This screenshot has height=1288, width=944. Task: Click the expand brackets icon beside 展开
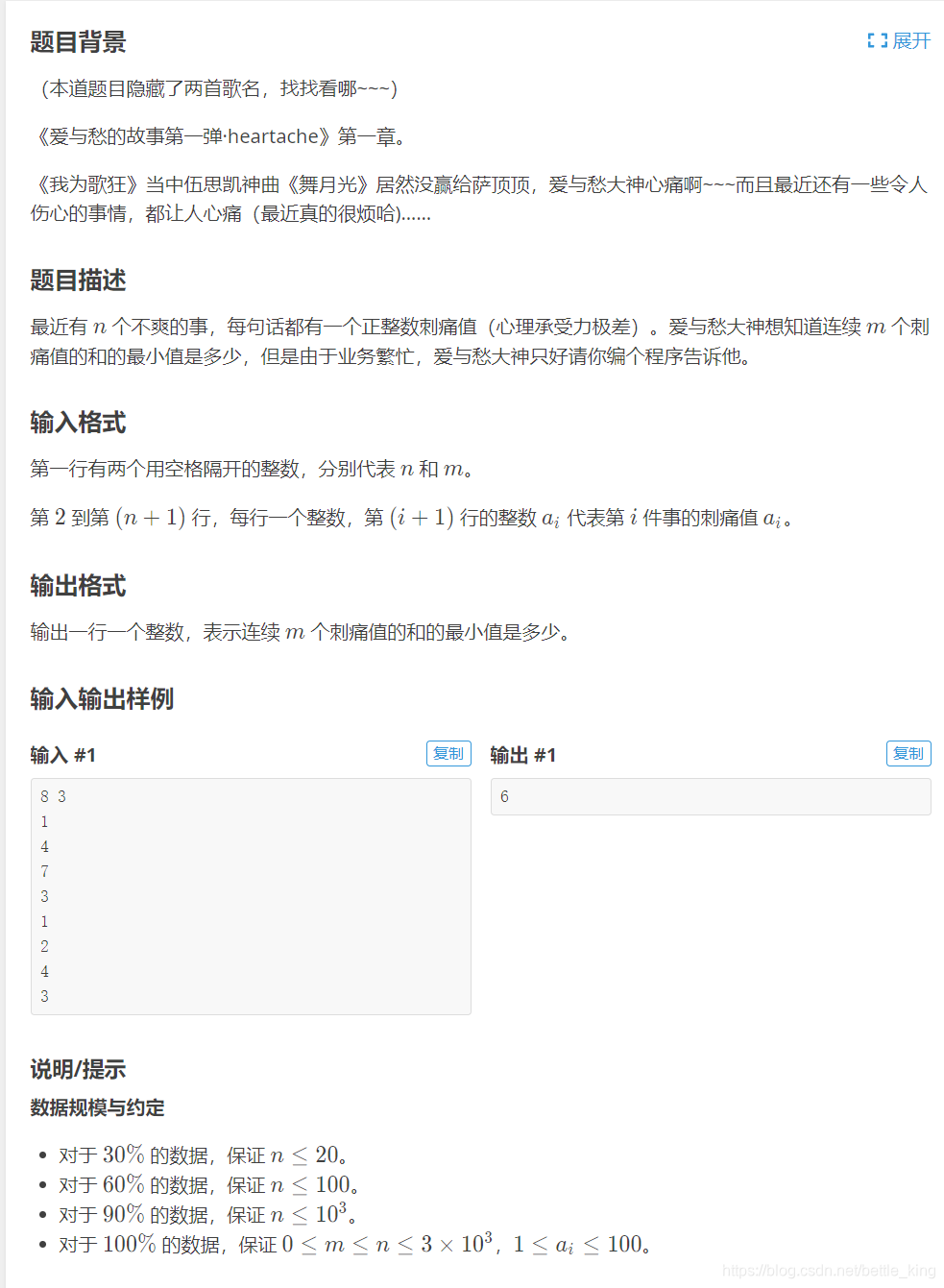[876, 40]
